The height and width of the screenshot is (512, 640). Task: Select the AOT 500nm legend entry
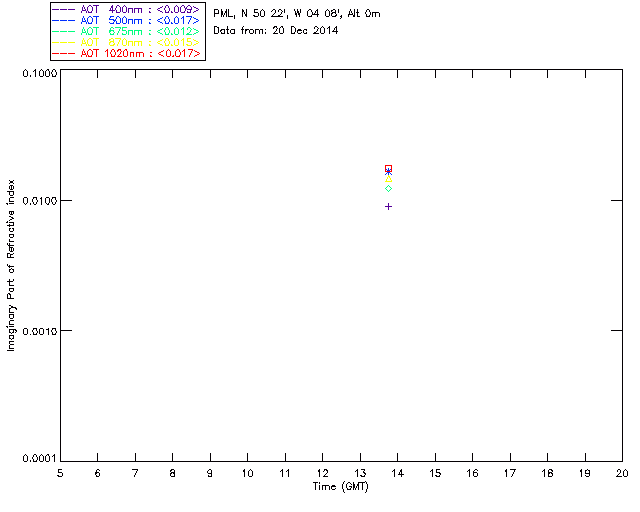pyautogui.click(x=126, y=20)
